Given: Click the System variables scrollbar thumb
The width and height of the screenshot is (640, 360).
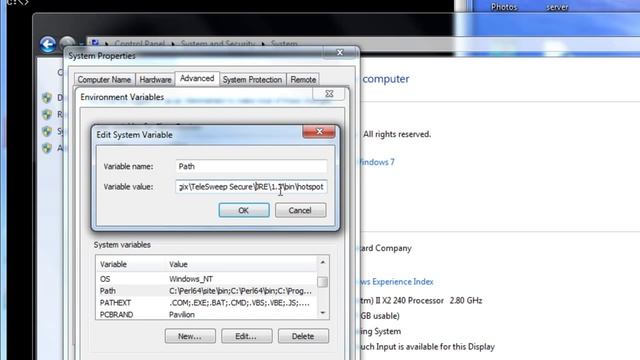Looking at the screenshot, I should (x=322, y=282).
